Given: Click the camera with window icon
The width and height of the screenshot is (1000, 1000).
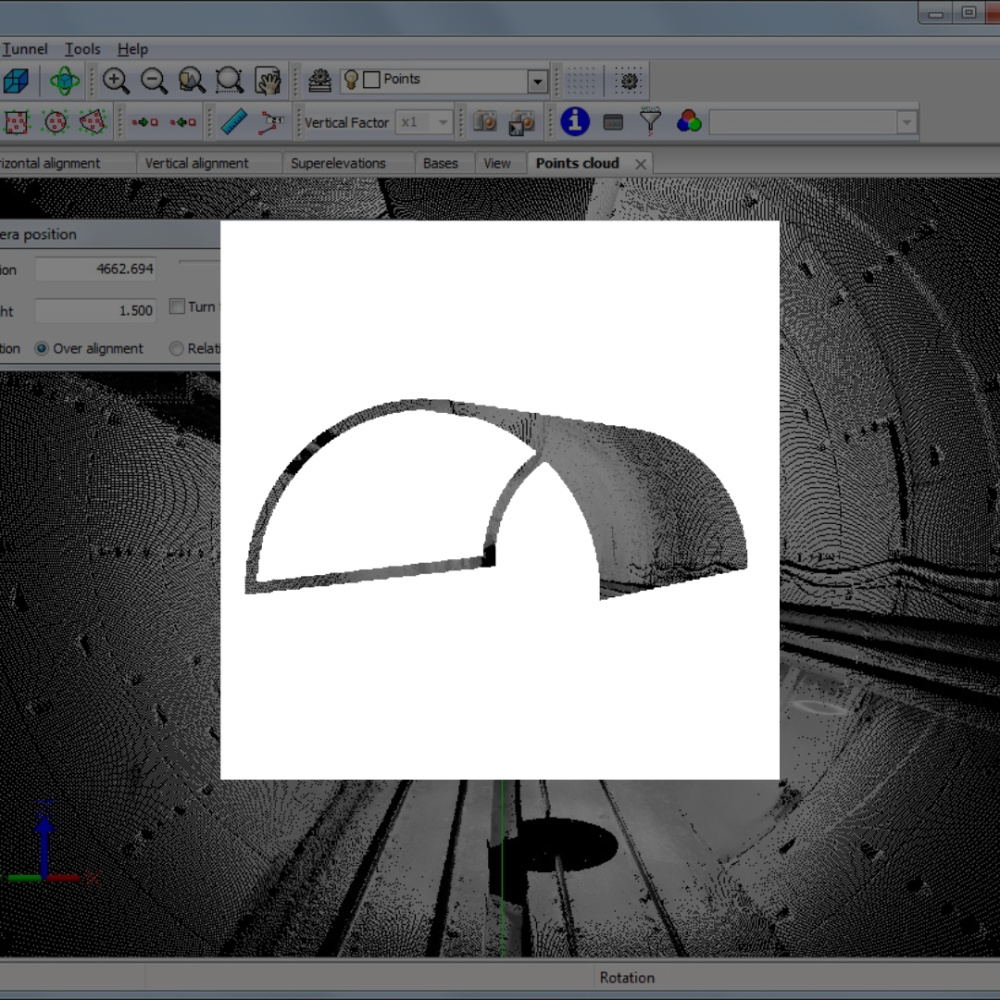Looking at the screenshot, I should (522, 122).
